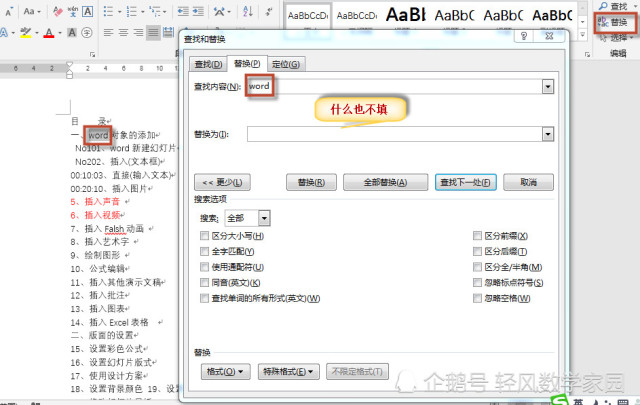Click the << 更少(L) button
Image resolution: width=640 pixels, height=405 pixels.
click(x=222, y=182)
